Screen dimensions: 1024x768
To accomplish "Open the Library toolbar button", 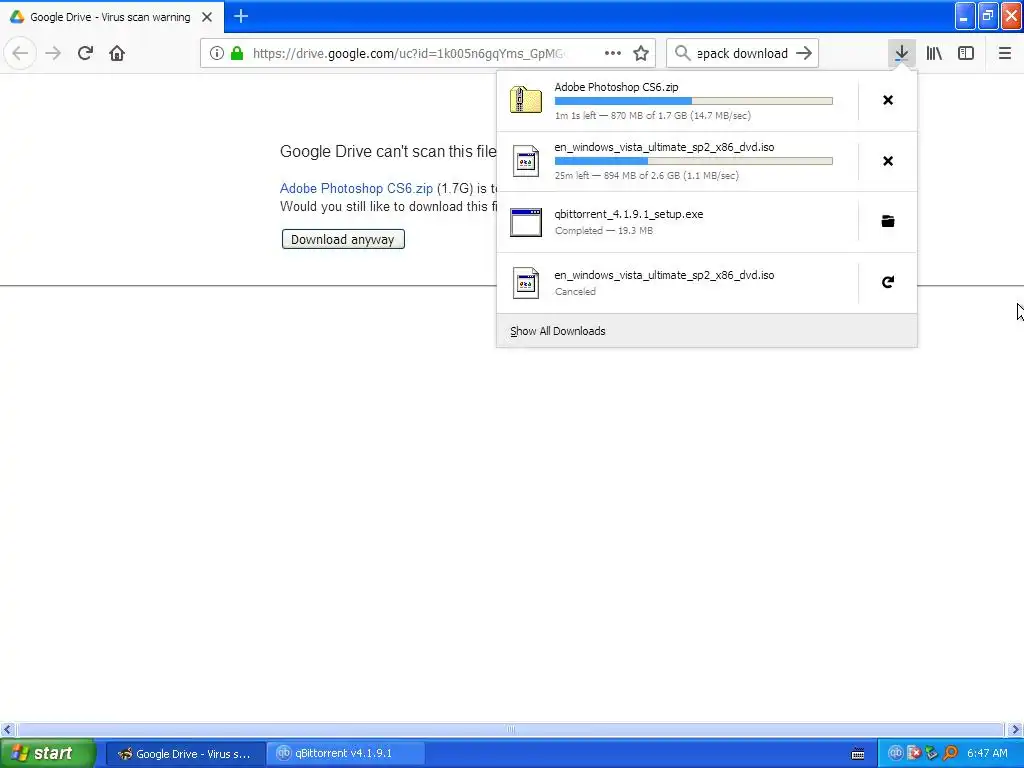I will (x=934, y=53).
